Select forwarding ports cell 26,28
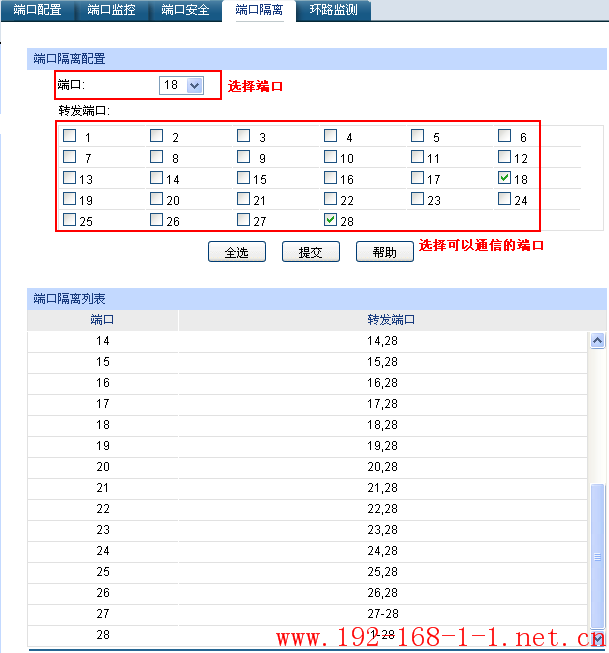This screenshot has width=609, height=653. (383, 593)
